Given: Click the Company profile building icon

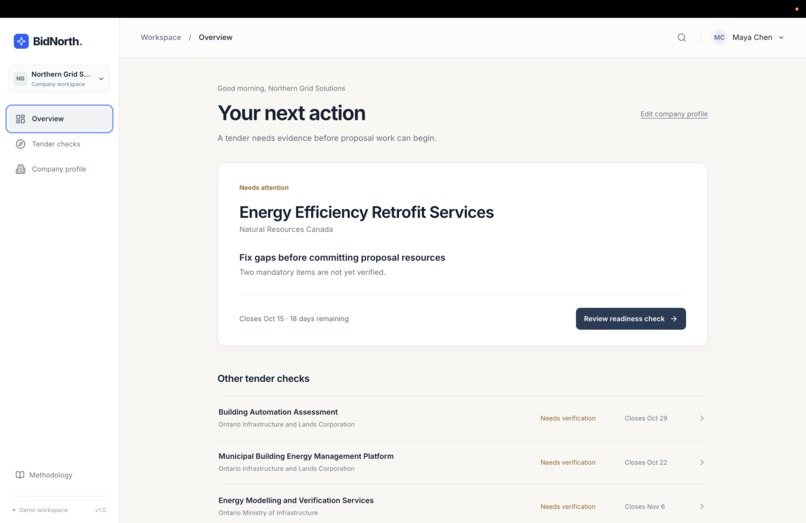Looking at the screenshot, I should pos(21,169).
